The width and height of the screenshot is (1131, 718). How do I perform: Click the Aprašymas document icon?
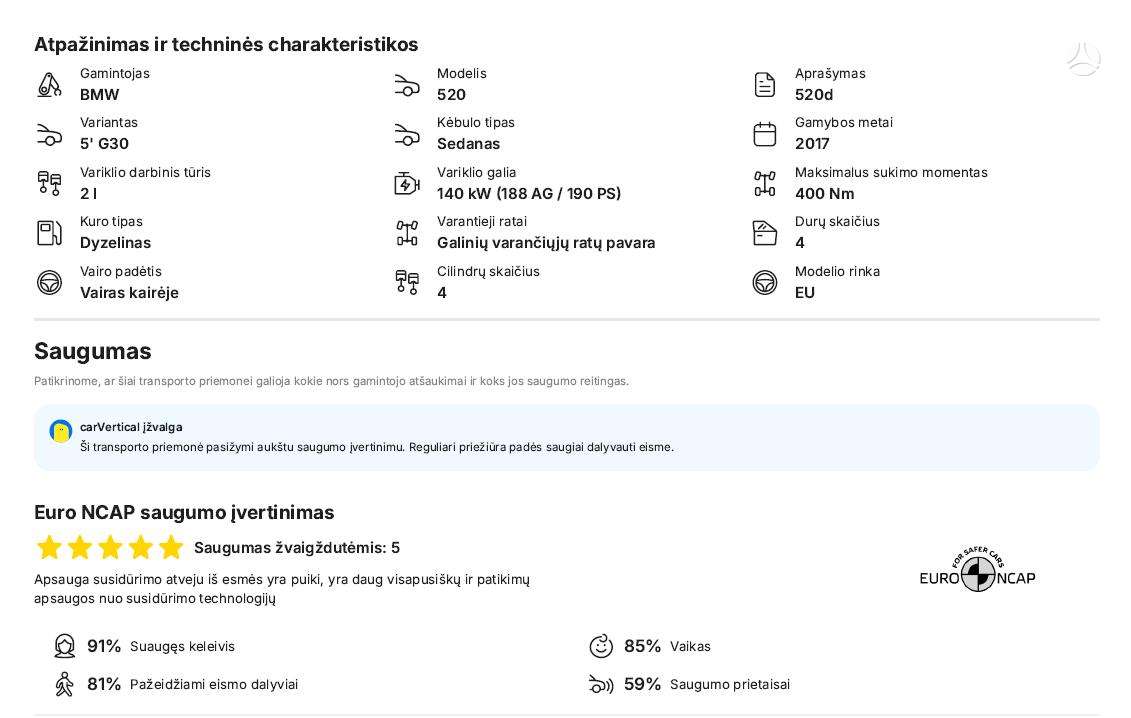765,84
